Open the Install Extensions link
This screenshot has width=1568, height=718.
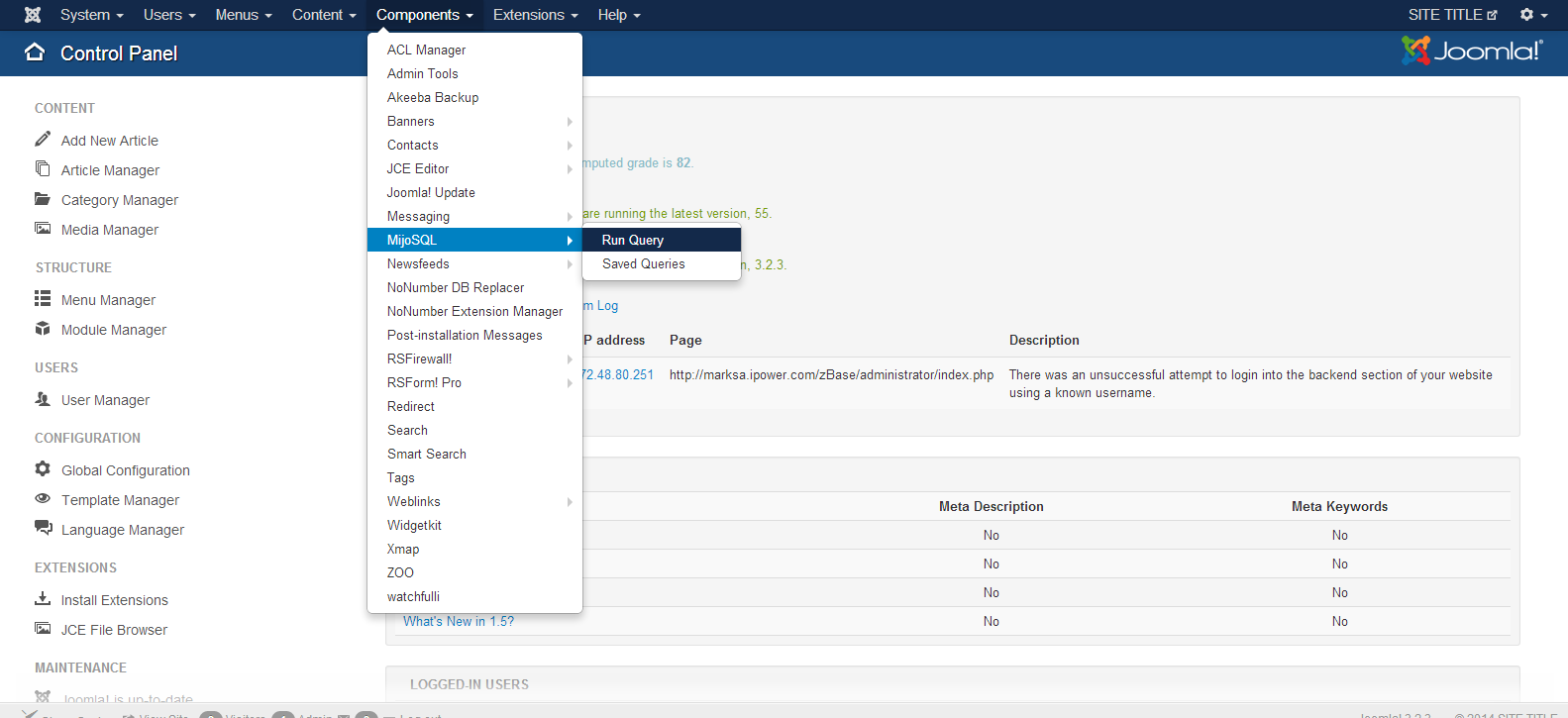coord(115,600)
